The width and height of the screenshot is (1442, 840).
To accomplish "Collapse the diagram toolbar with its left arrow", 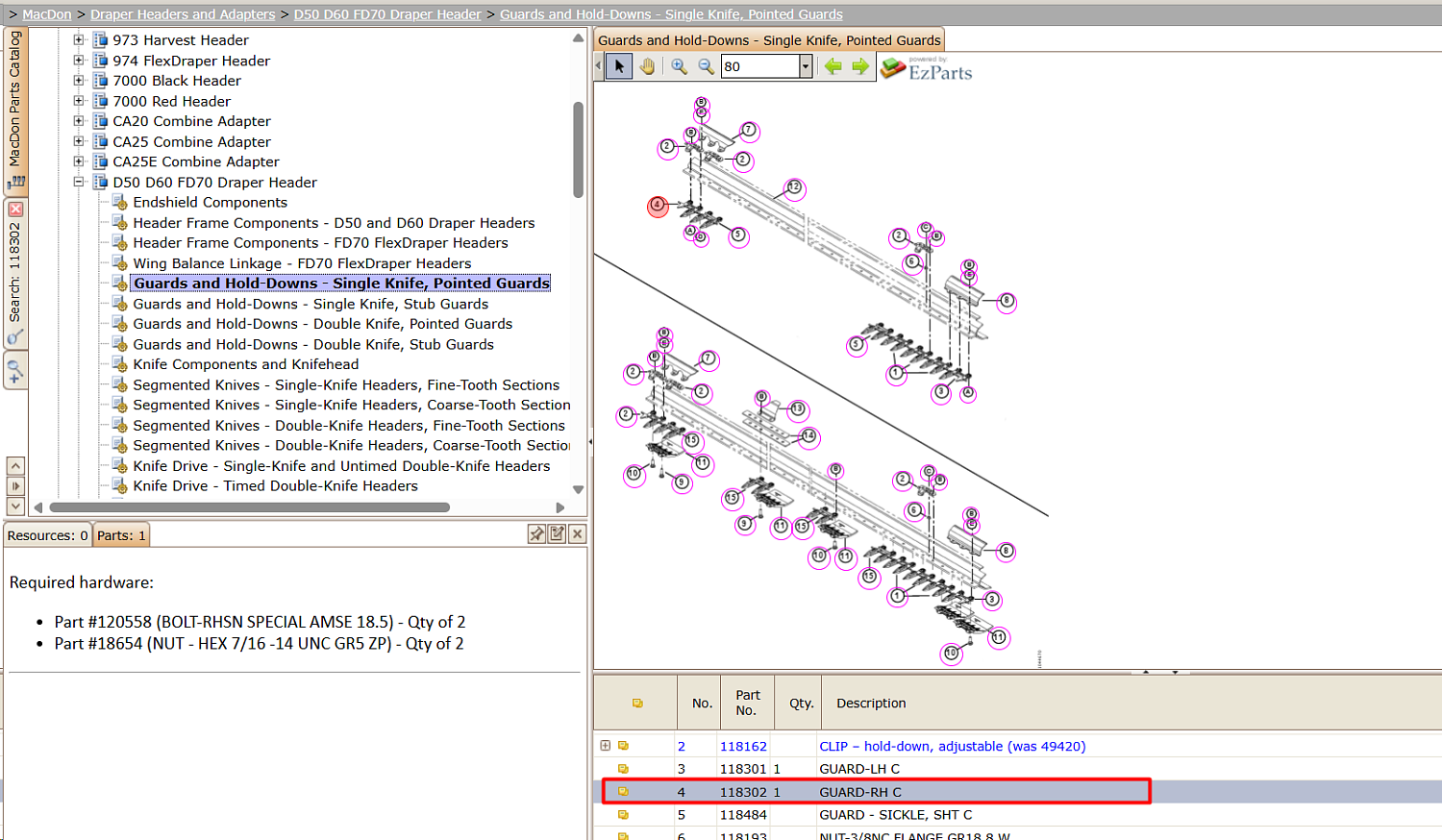I will [x=598, y=66].
